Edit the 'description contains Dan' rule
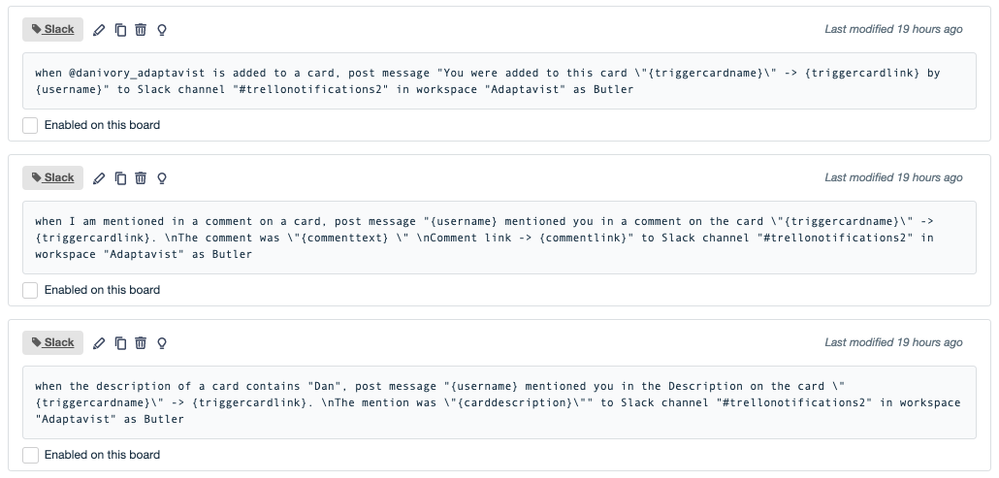Screen dimensions: 999x478 coord(99,344)
